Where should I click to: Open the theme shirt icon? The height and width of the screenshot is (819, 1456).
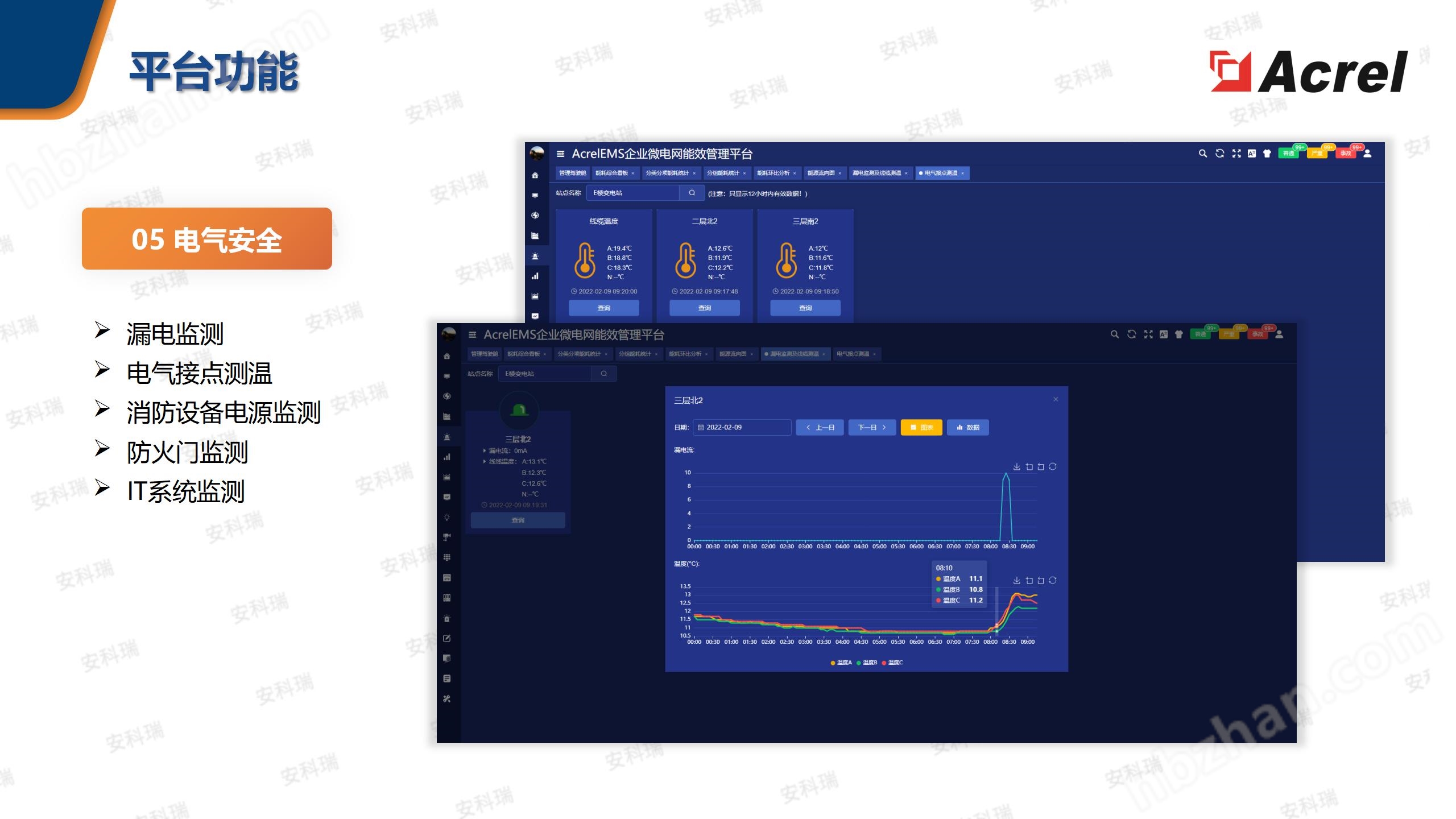pyautogui.click(x=1267, y=154)
